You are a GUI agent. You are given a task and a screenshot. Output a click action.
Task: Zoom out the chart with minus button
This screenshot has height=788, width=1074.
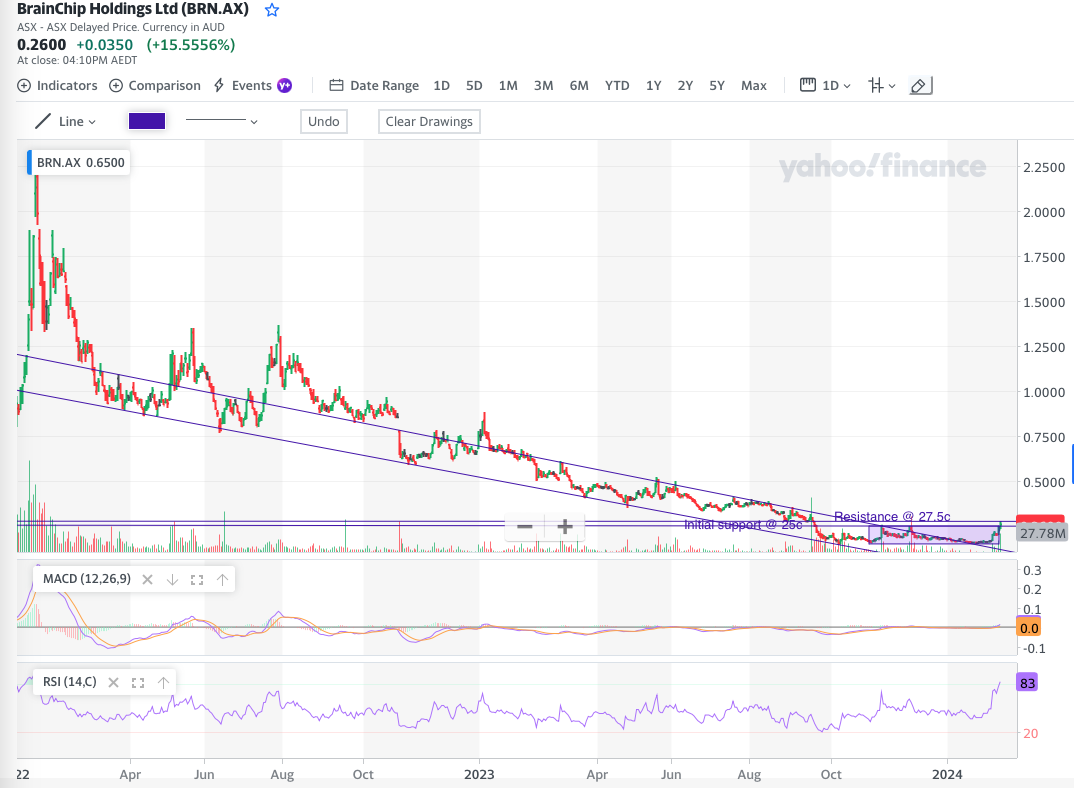point(524,527)
